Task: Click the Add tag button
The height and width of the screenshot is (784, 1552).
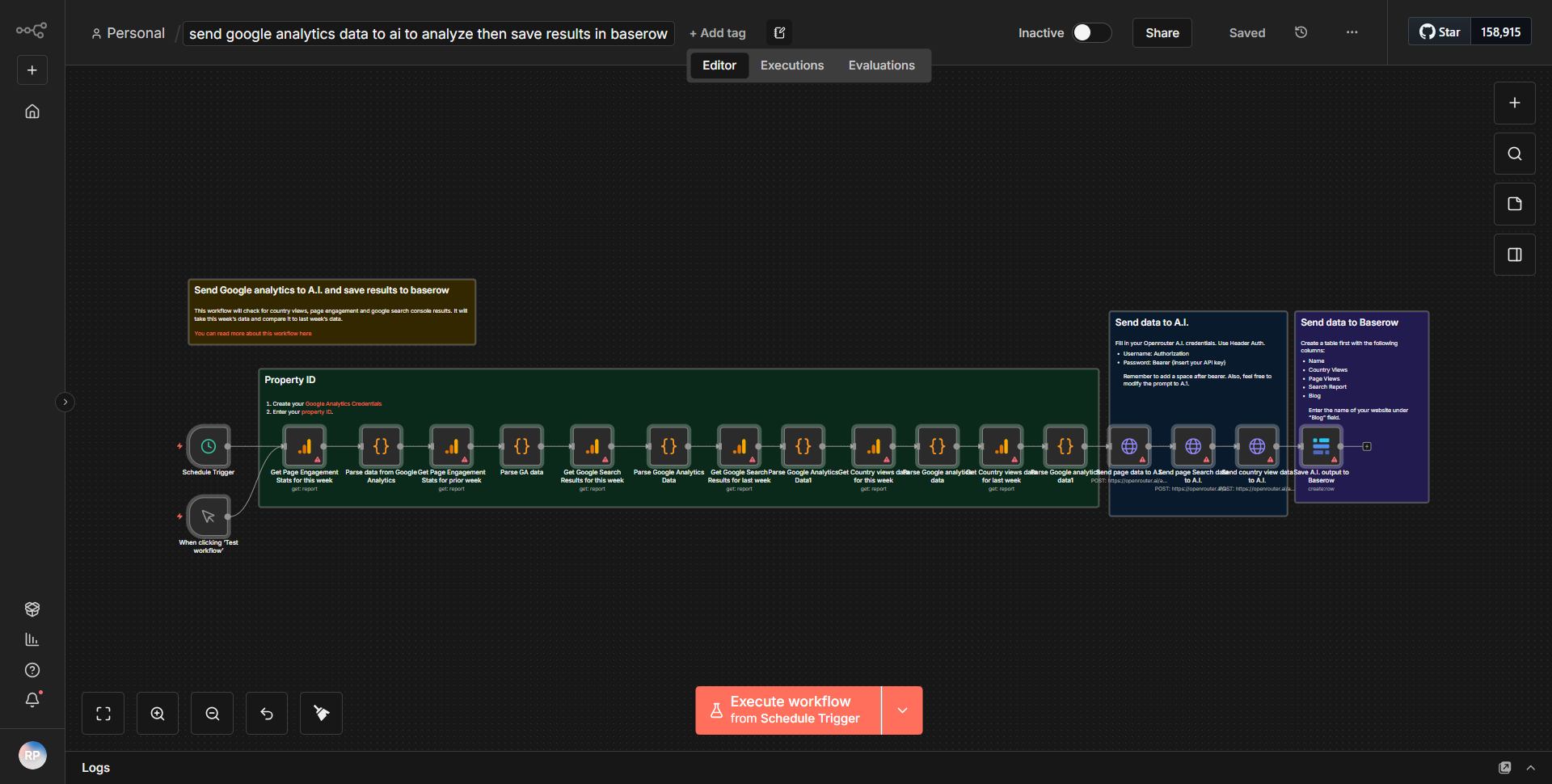Action: click(718, 33)
